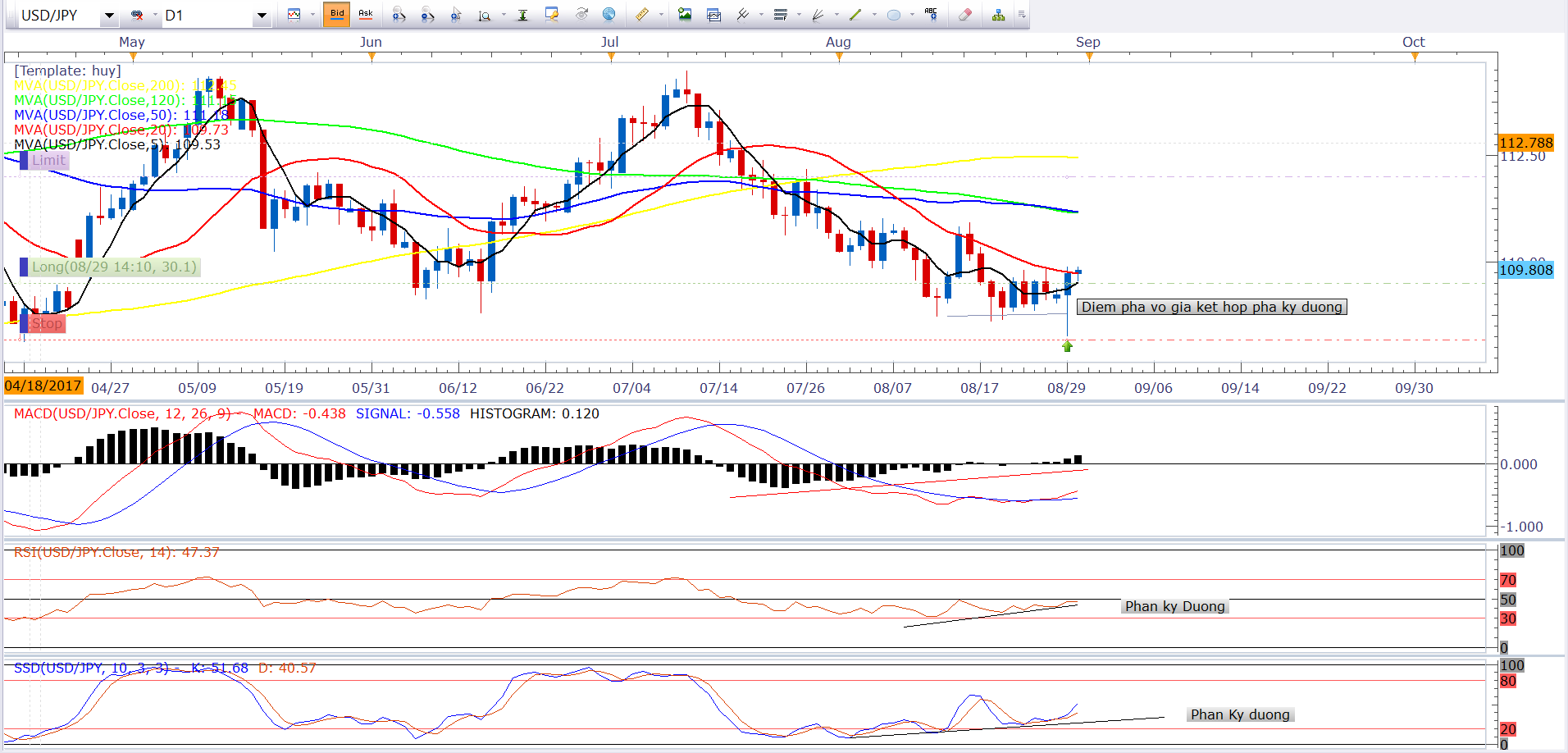Click the Limit order label
Image resolution: width=1568 pixels, height=753 pixels.
point(48,161)
